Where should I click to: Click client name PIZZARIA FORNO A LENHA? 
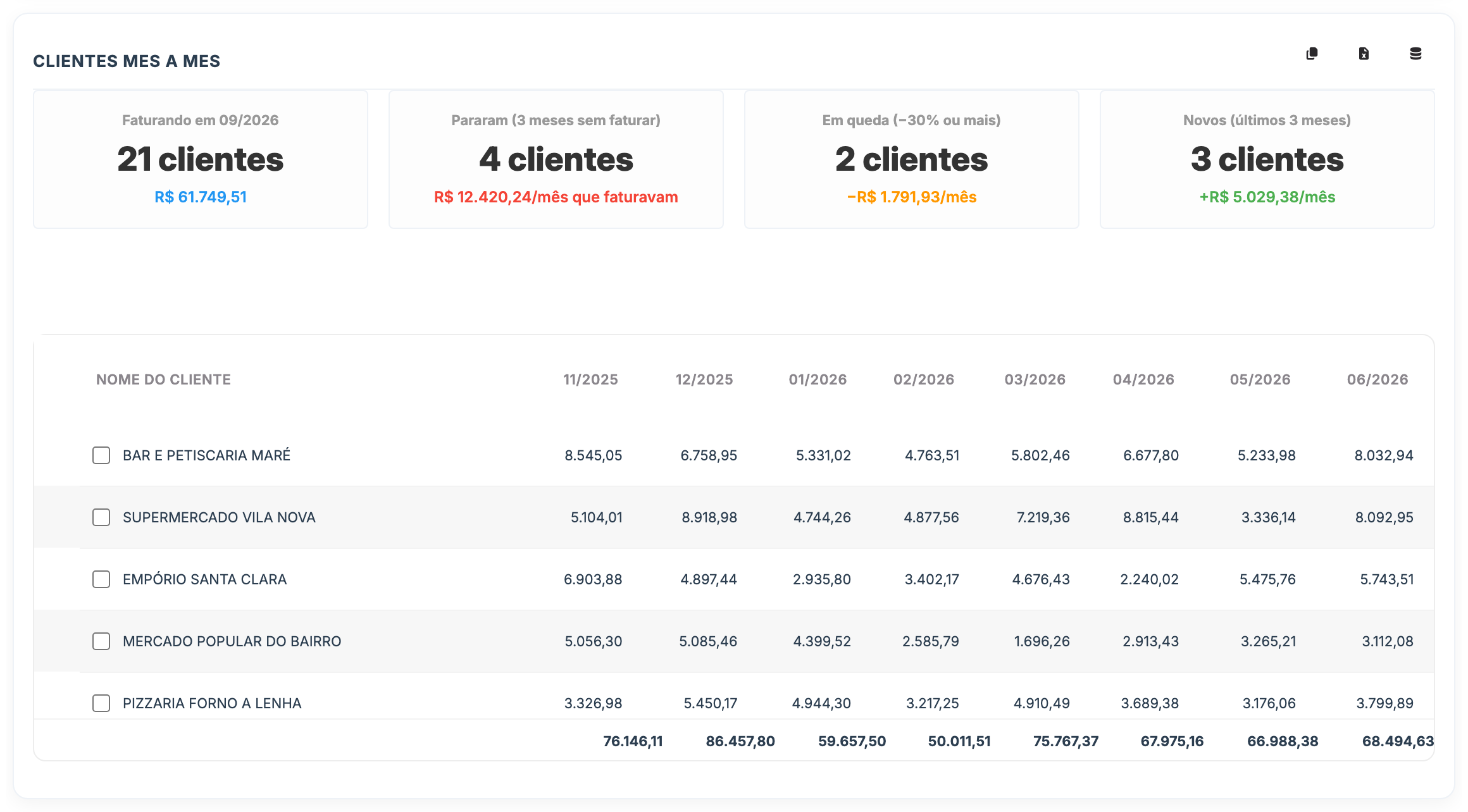[x=212, y=703]
